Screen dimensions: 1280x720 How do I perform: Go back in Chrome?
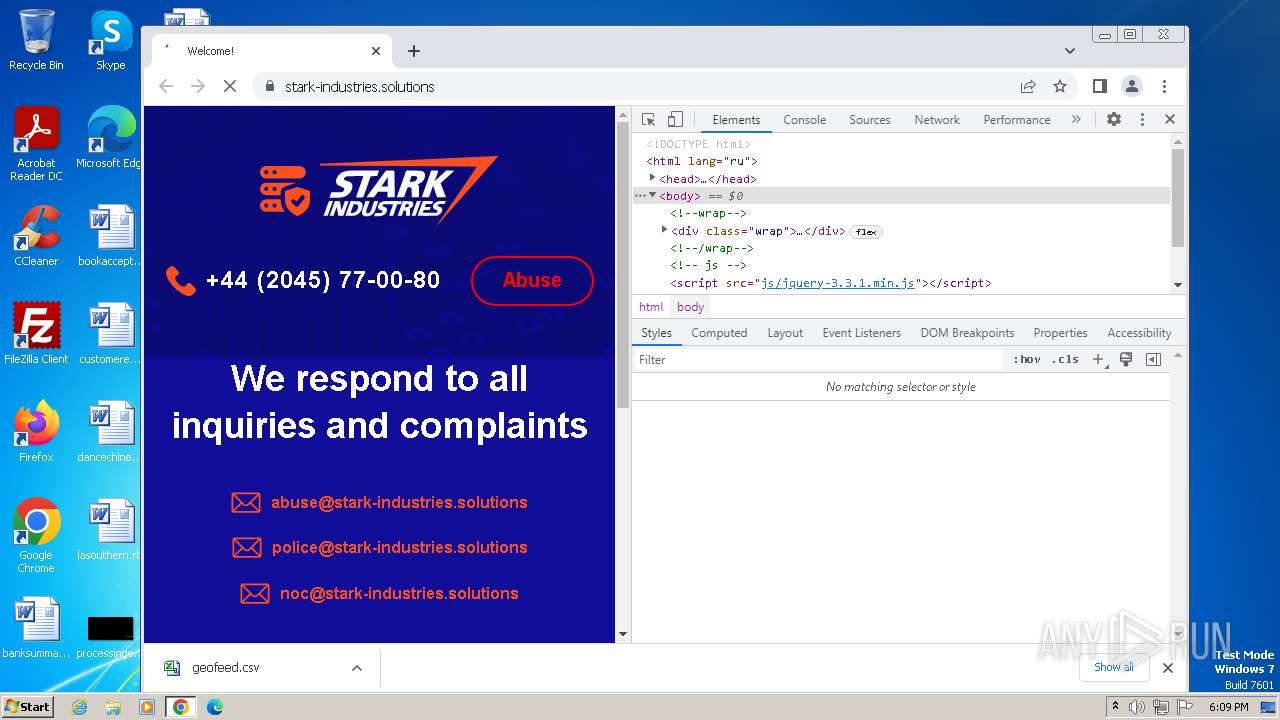click(166, 87)
